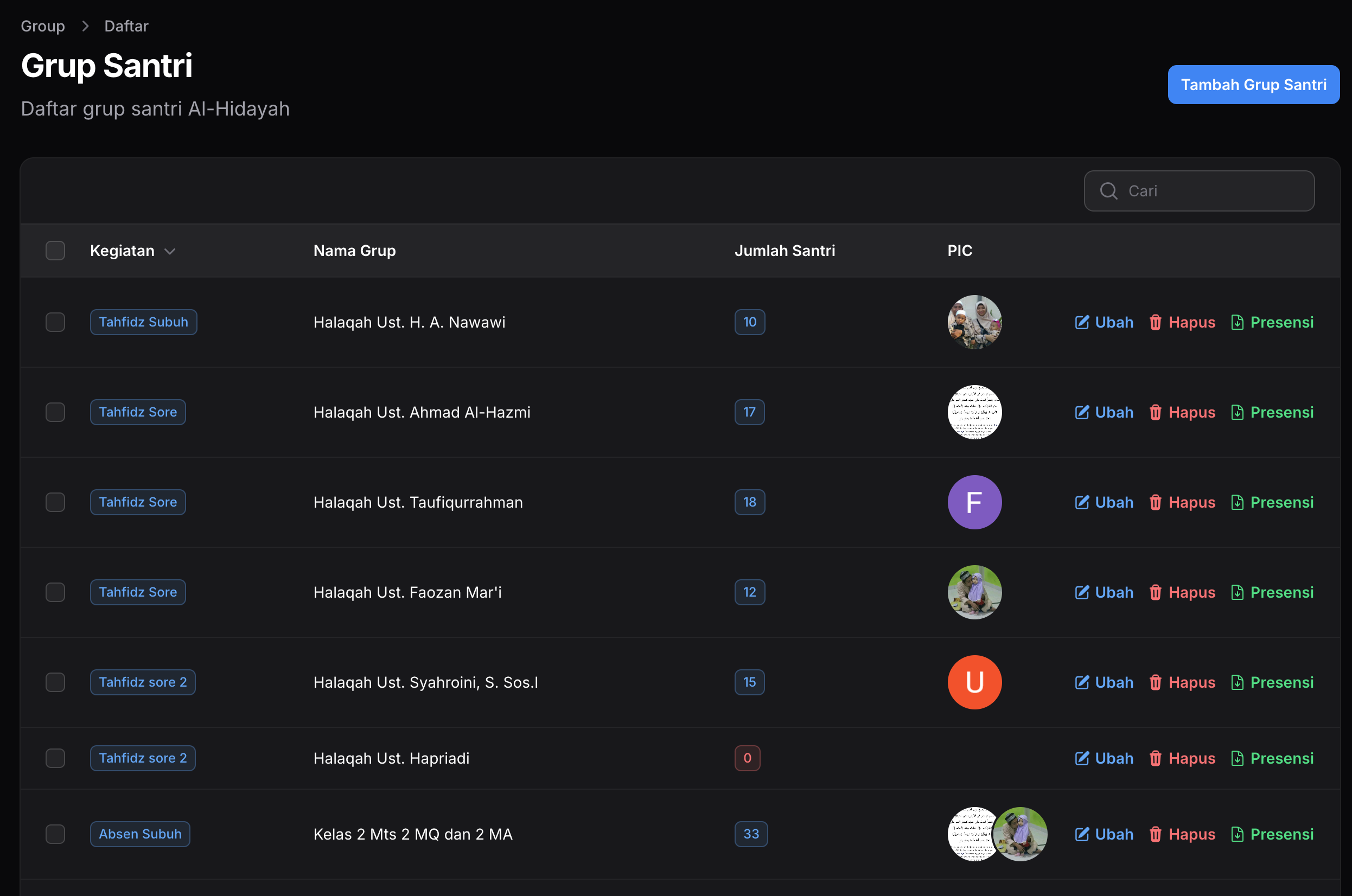1352x896 pixels.
Task: Click the Nama Grup column header
Action: pos(354,251)
